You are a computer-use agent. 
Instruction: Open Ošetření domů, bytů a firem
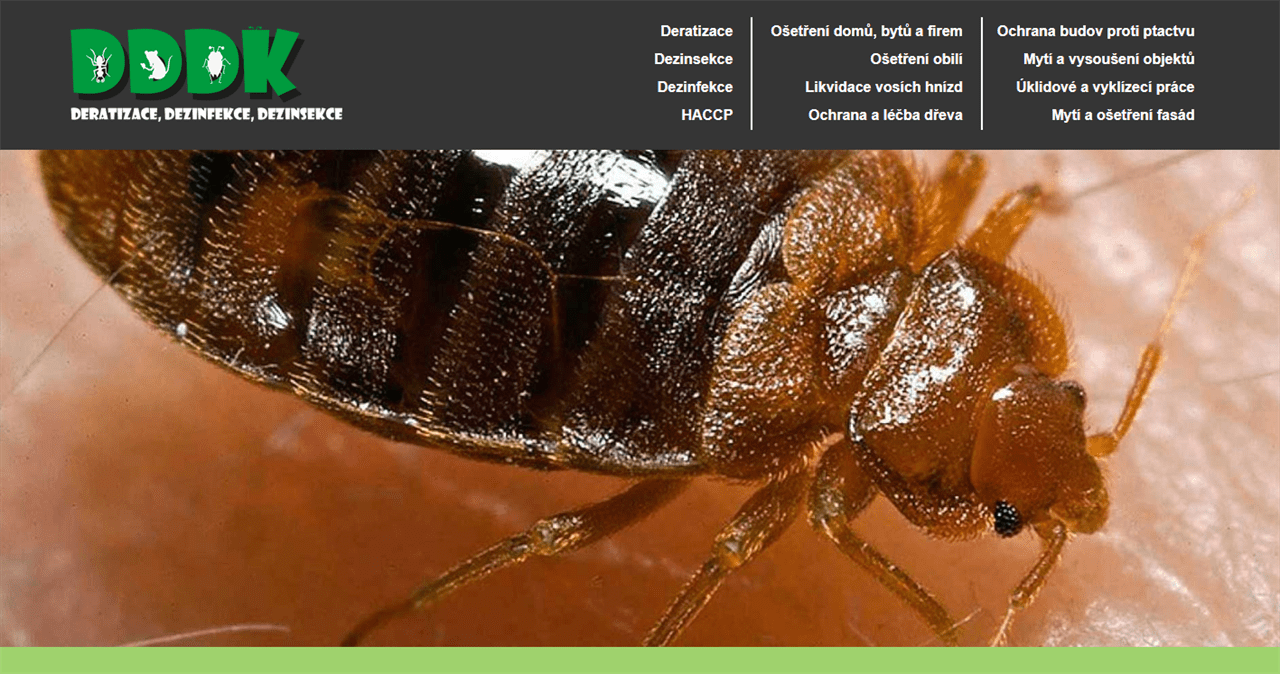pos(866,31)
